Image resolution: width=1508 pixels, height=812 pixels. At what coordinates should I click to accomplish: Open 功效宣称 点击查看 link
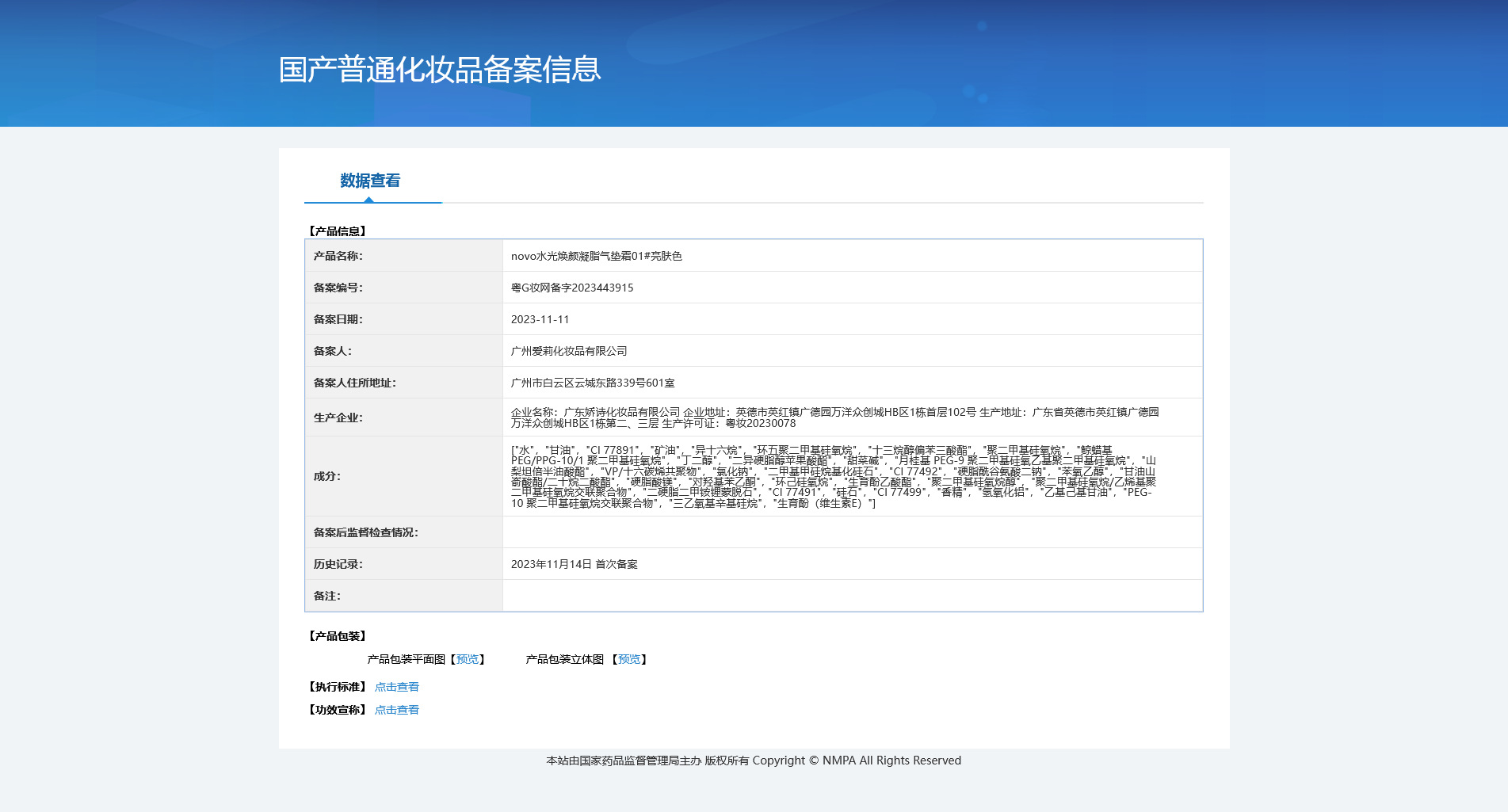tap(397, 710)
